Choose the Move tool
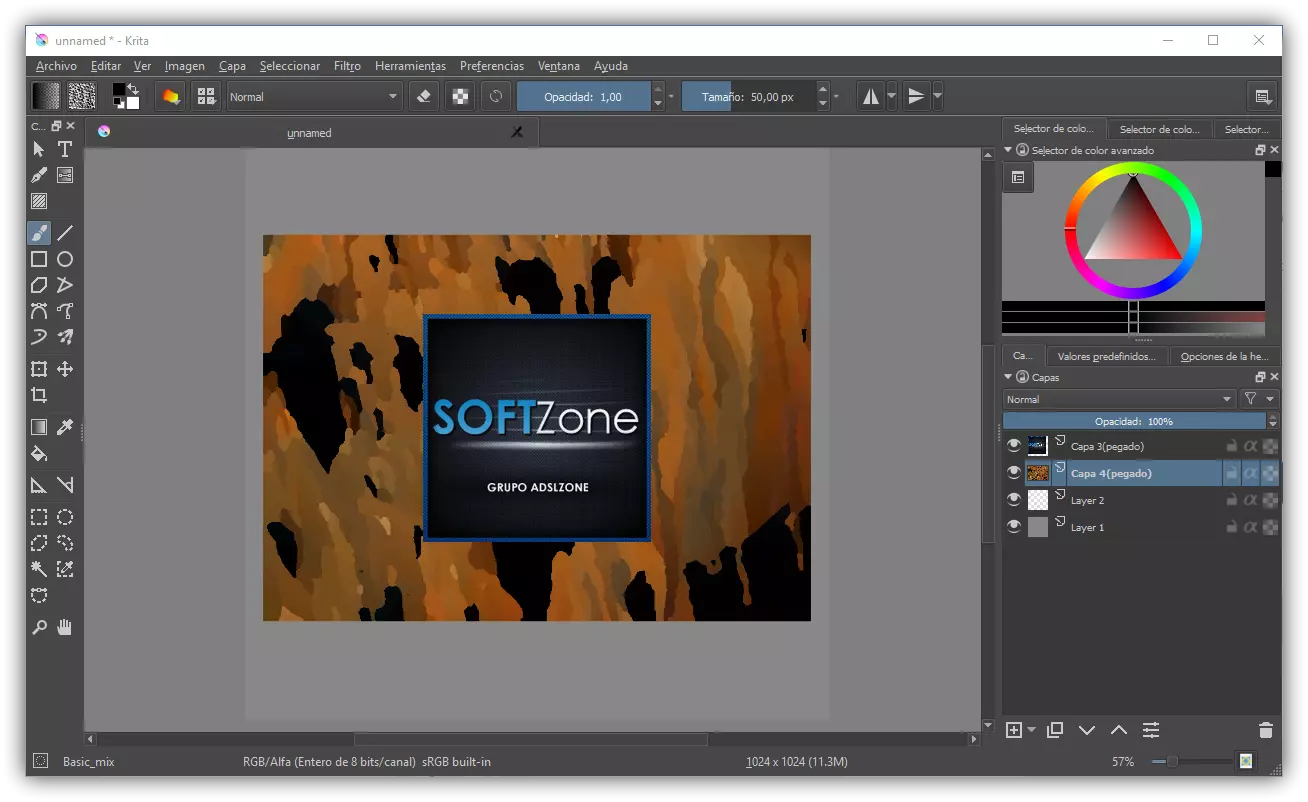Image resolution: width=1308 pixels, height=802 pixels. pyautogui.click(x=65, y=369)
